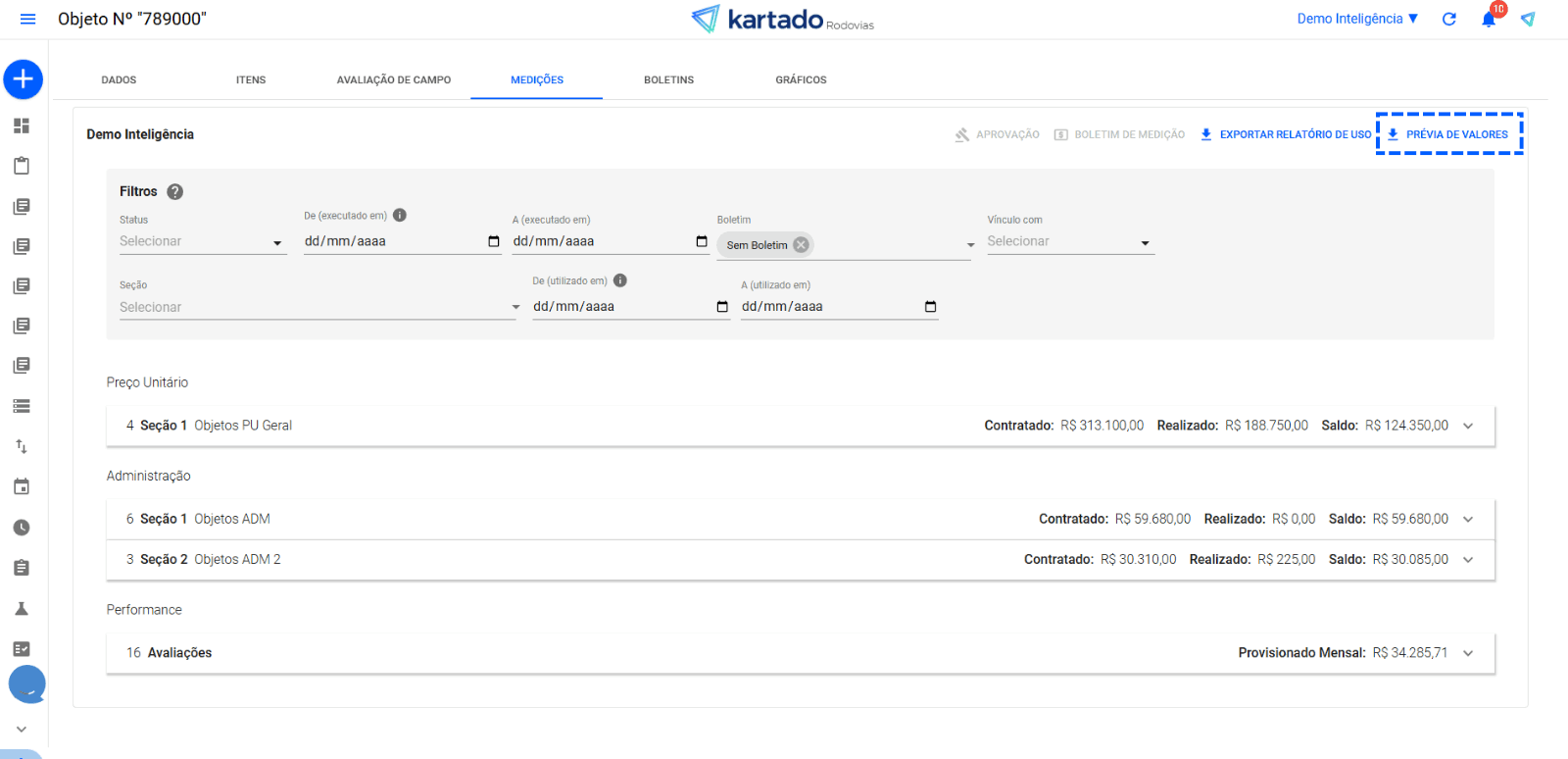Screen dimensions: 1568x759
Task: Click the clock icon in sidebar
Action: [22, 528]
